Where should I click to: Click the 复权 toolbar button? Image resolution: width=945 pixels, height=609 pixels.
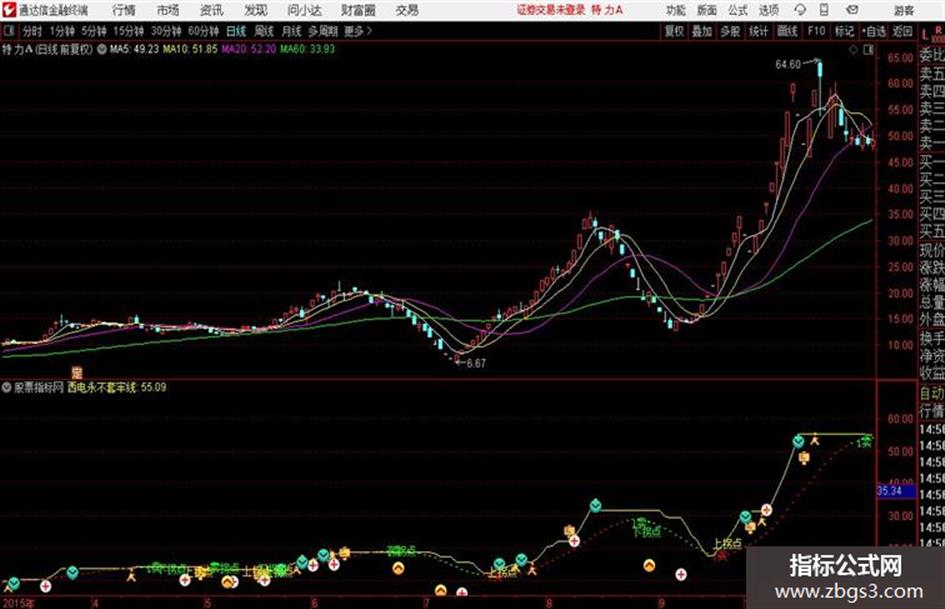tap(674, 31)
